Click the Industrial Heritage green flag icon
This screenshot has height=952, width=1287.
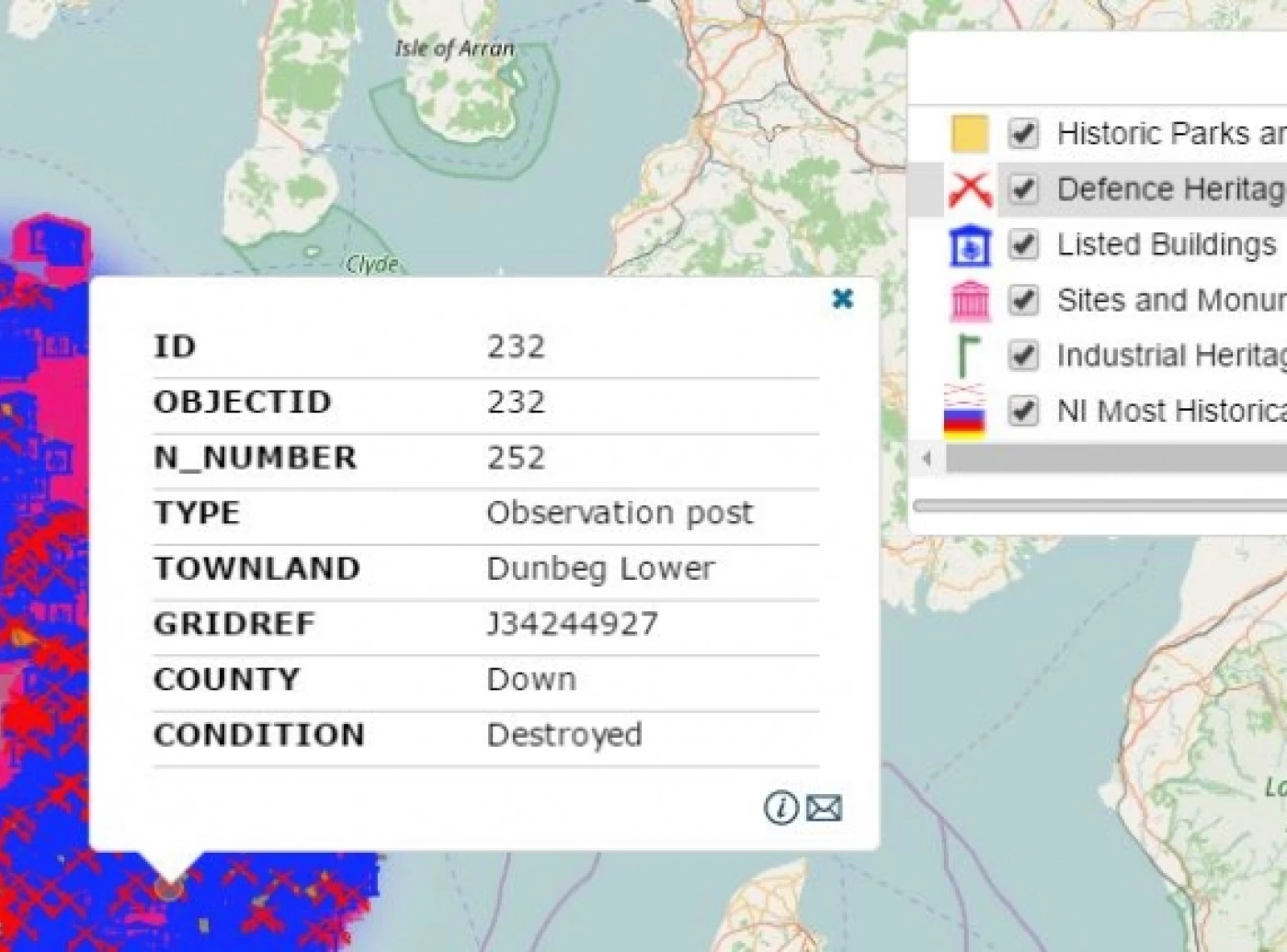[967, 356]
